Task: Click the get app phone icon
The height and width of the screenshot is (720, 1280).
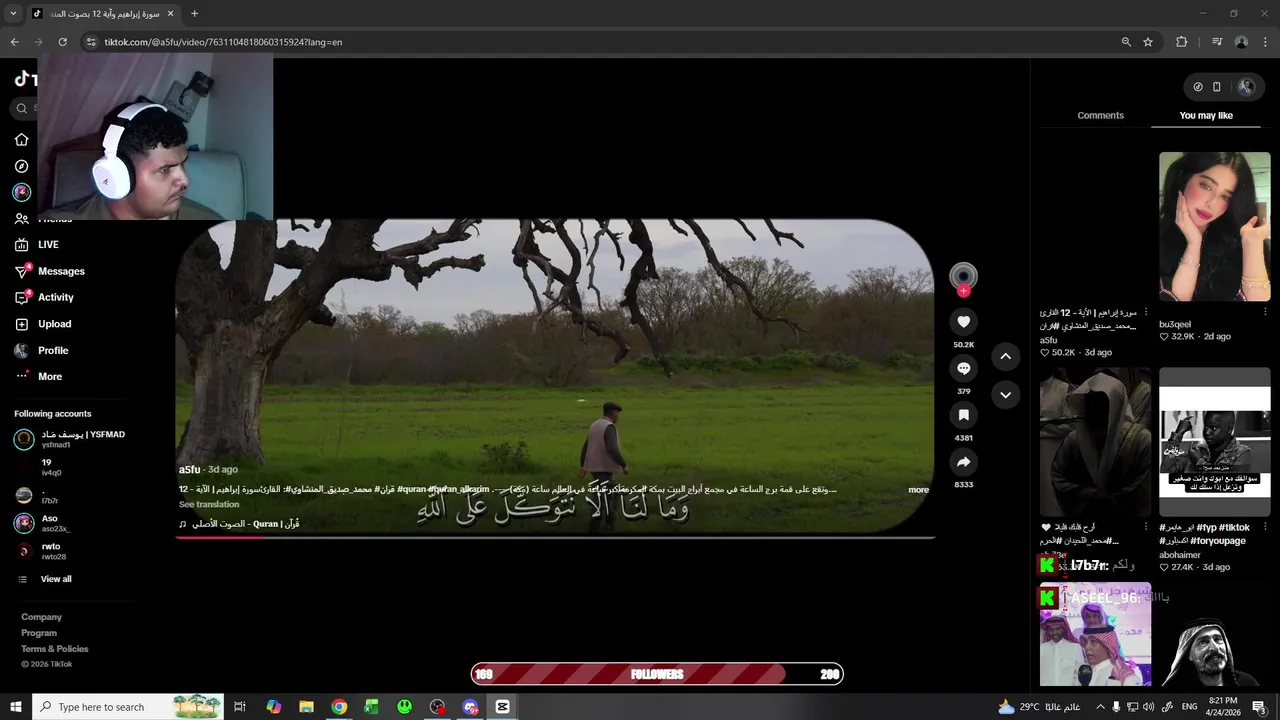Action: point(1217,87)
